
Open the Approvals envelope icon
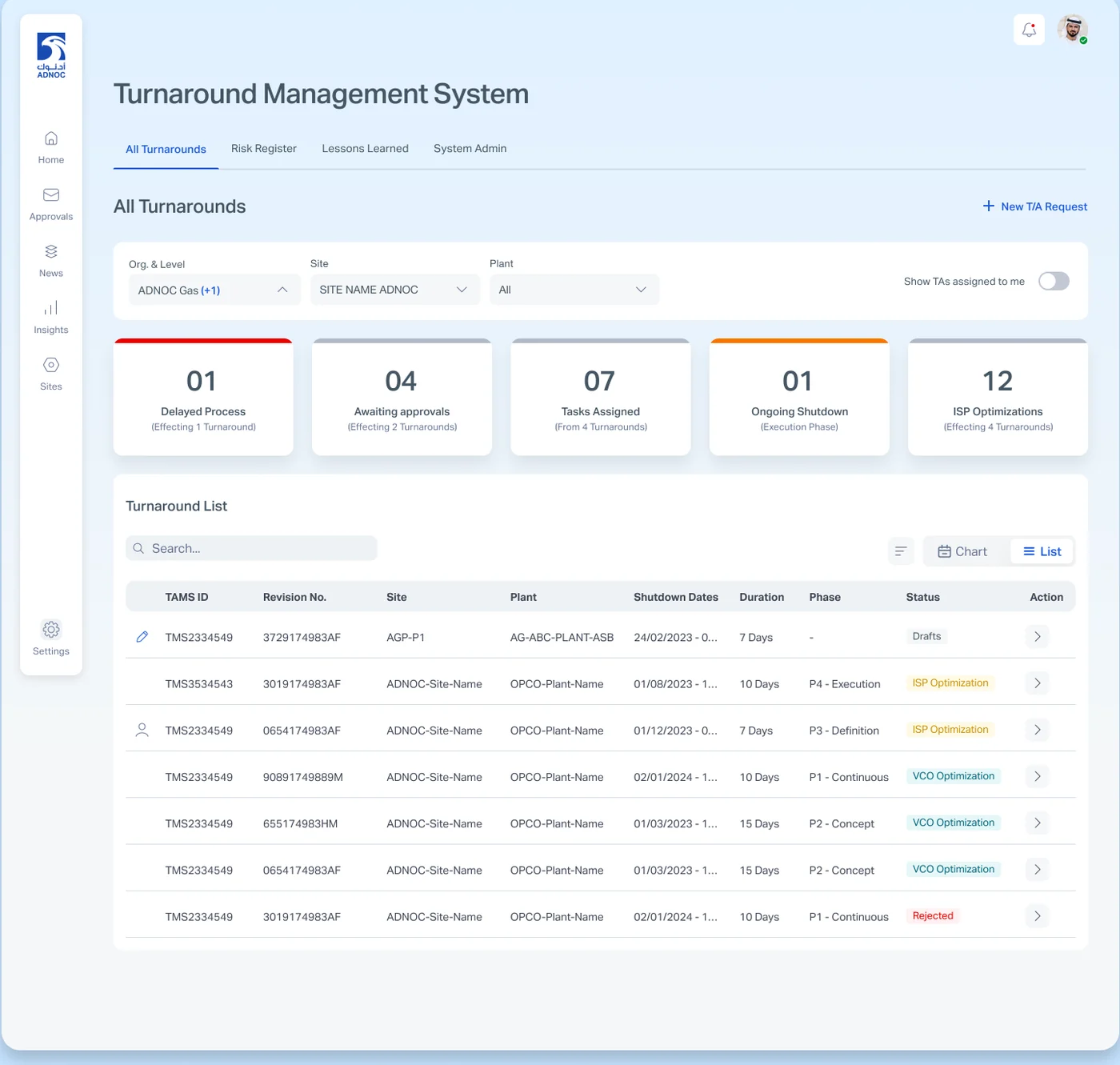point(51,195)
